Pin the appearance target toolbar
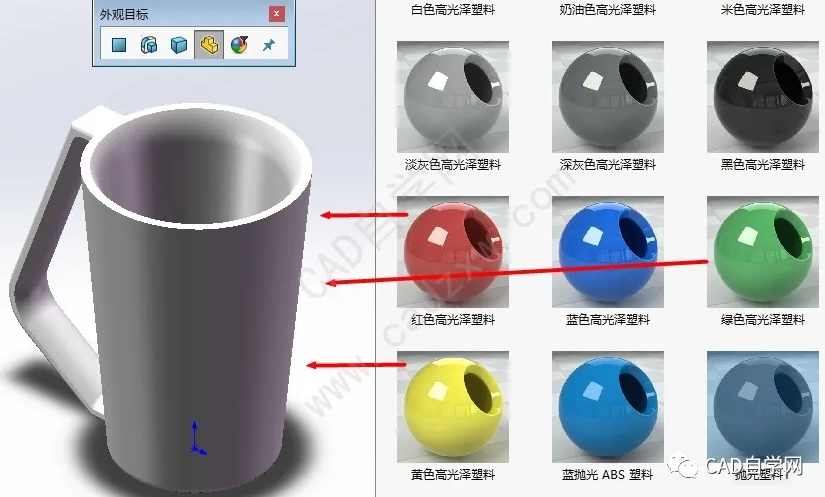The height and width of the screenshot is (497, 825). point(268,45)
